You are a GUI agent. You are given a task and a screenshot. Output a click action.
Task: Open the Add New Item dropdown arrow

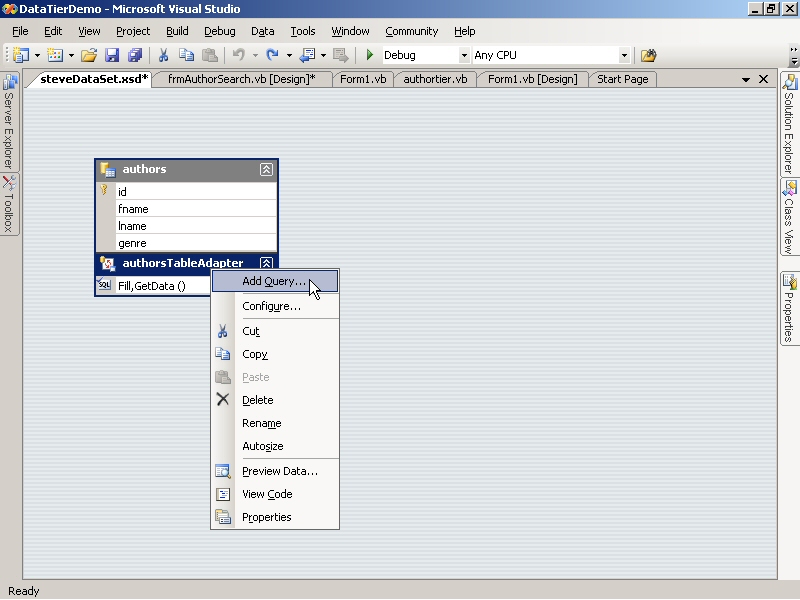(71, 55)
